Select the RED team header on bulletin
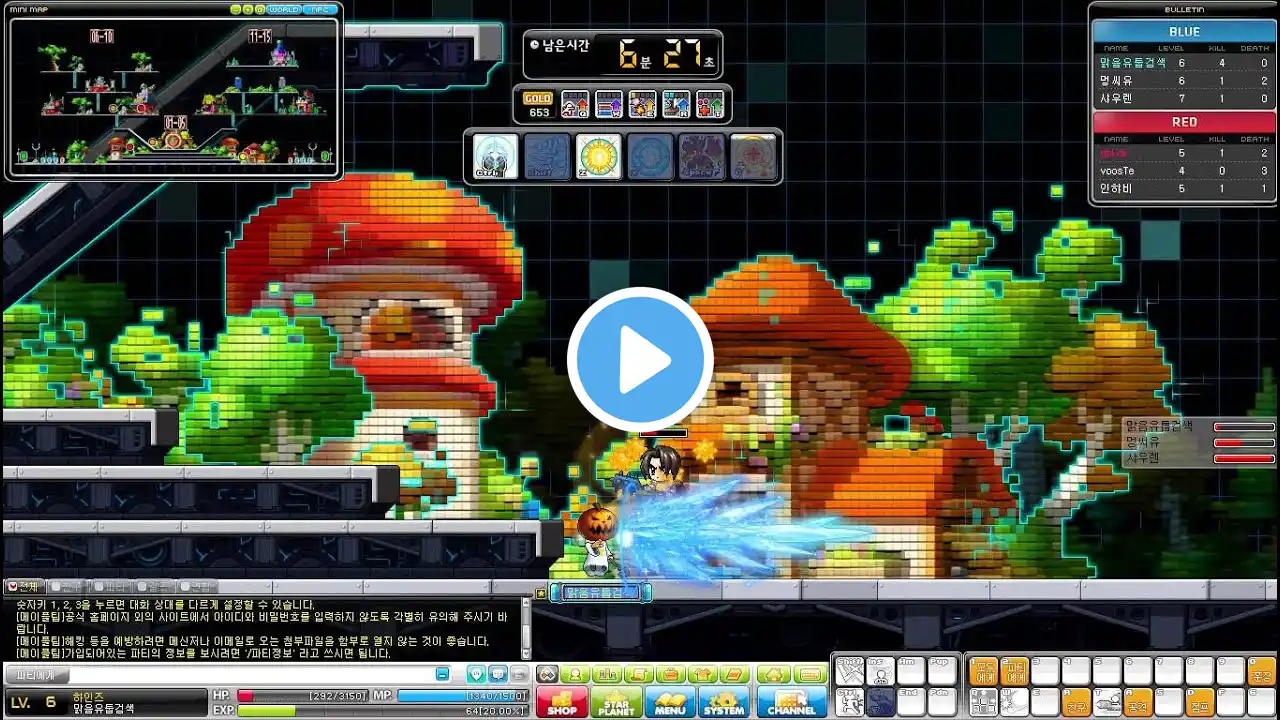Viewport: 1280px width, 720px height. click(1184, 122)
